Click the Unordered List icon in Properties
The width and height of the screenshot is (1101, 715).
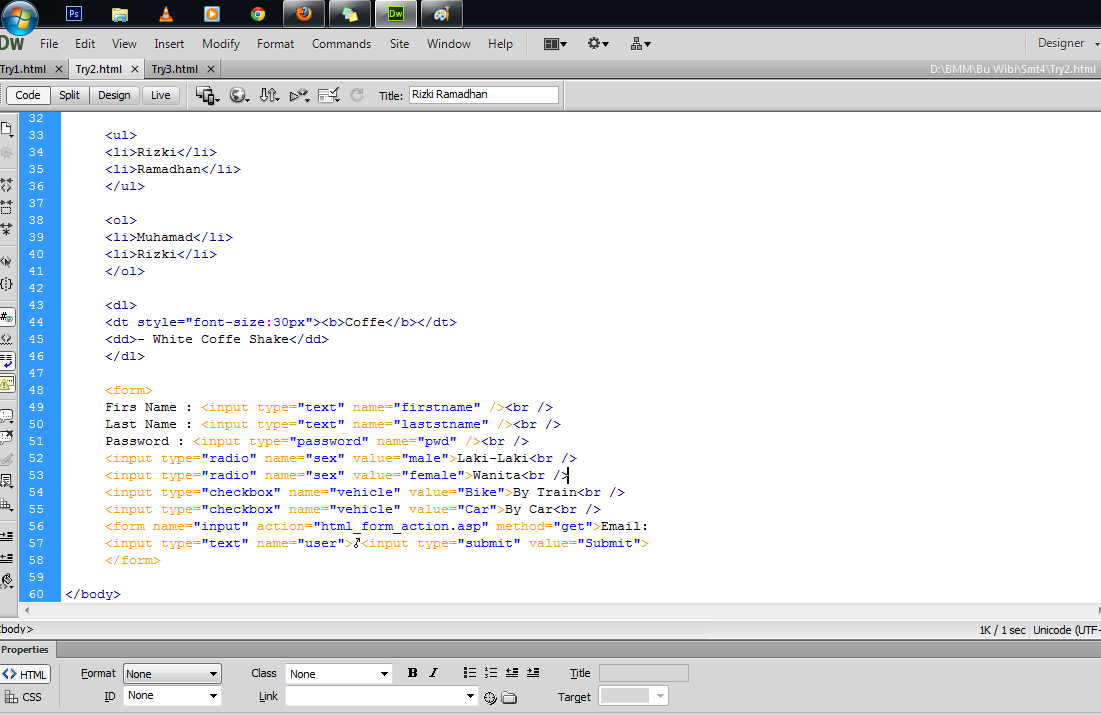470,673
